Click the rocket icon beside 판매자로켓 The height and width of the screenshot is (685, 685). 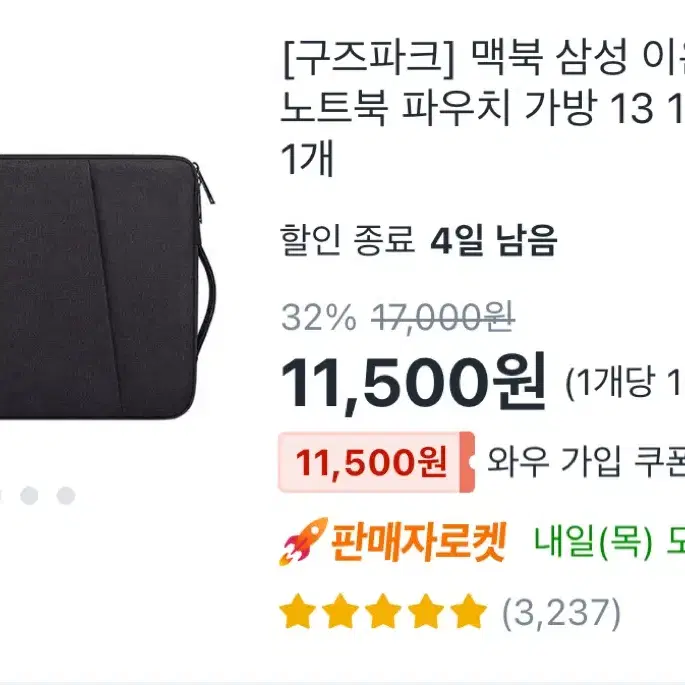[x=303, y=542]
